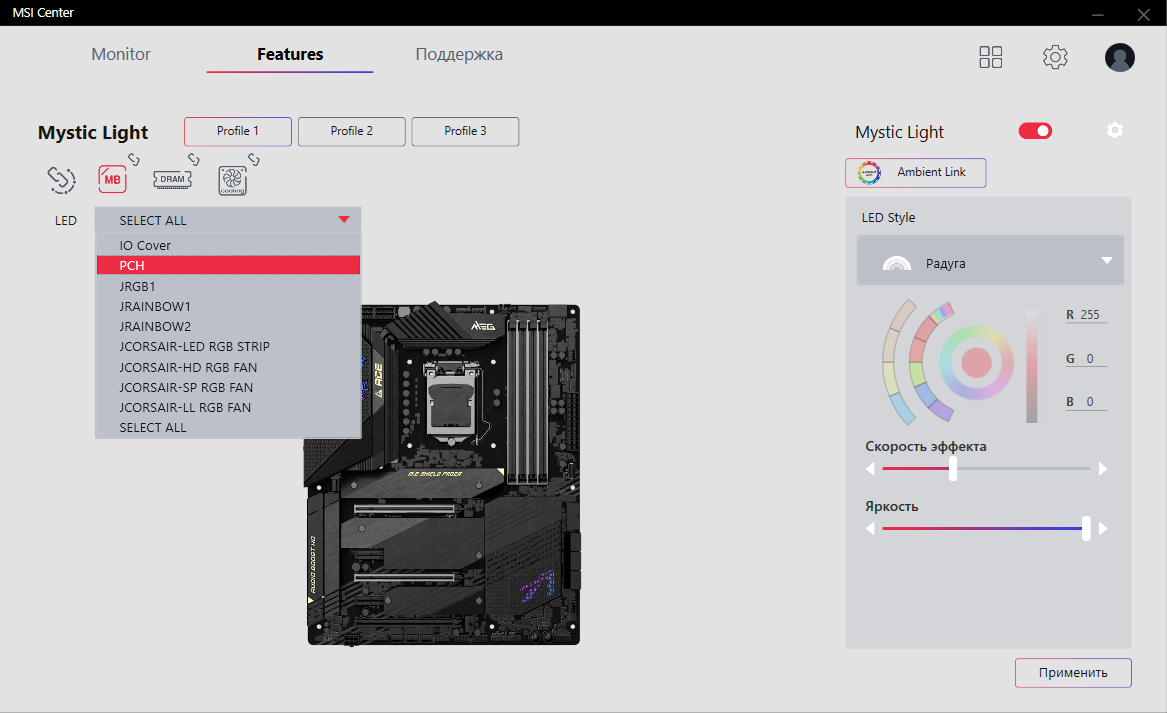Switch to the Поддержка tab

pyautogui.click(x=458, y=54)
